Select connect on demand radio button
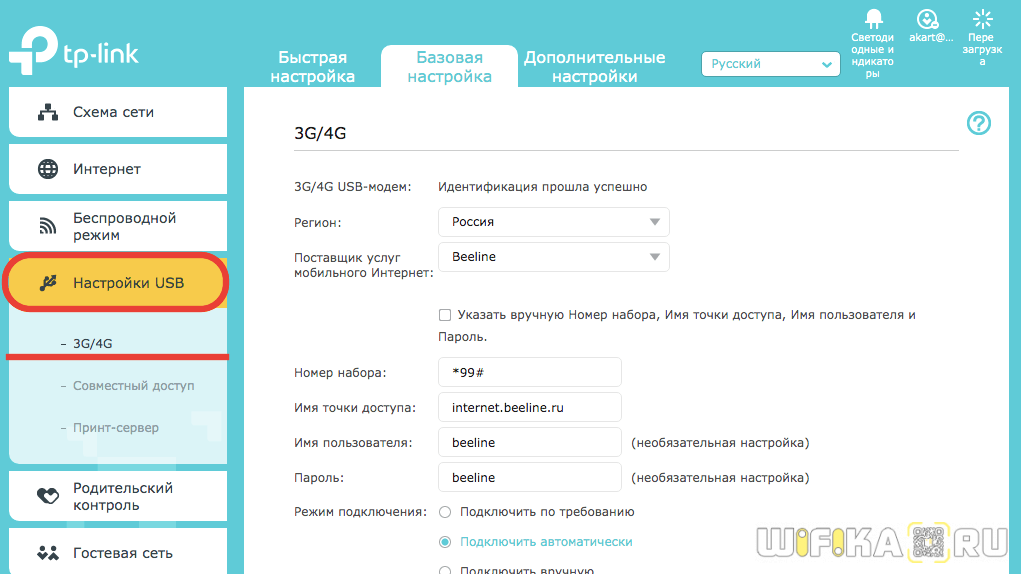1021x574 pixels. tap(445, 512)
